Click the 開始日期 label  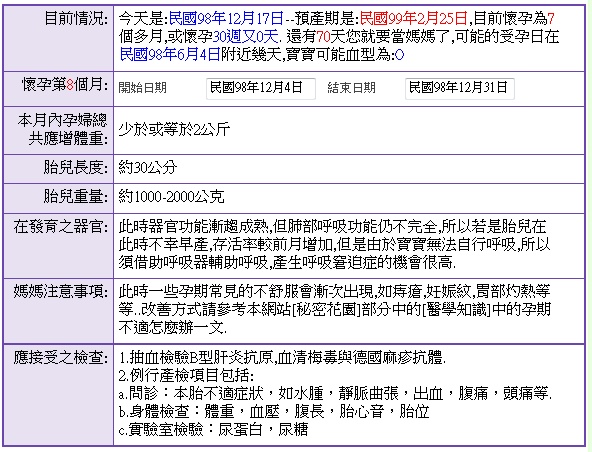(x=142, y=88)
